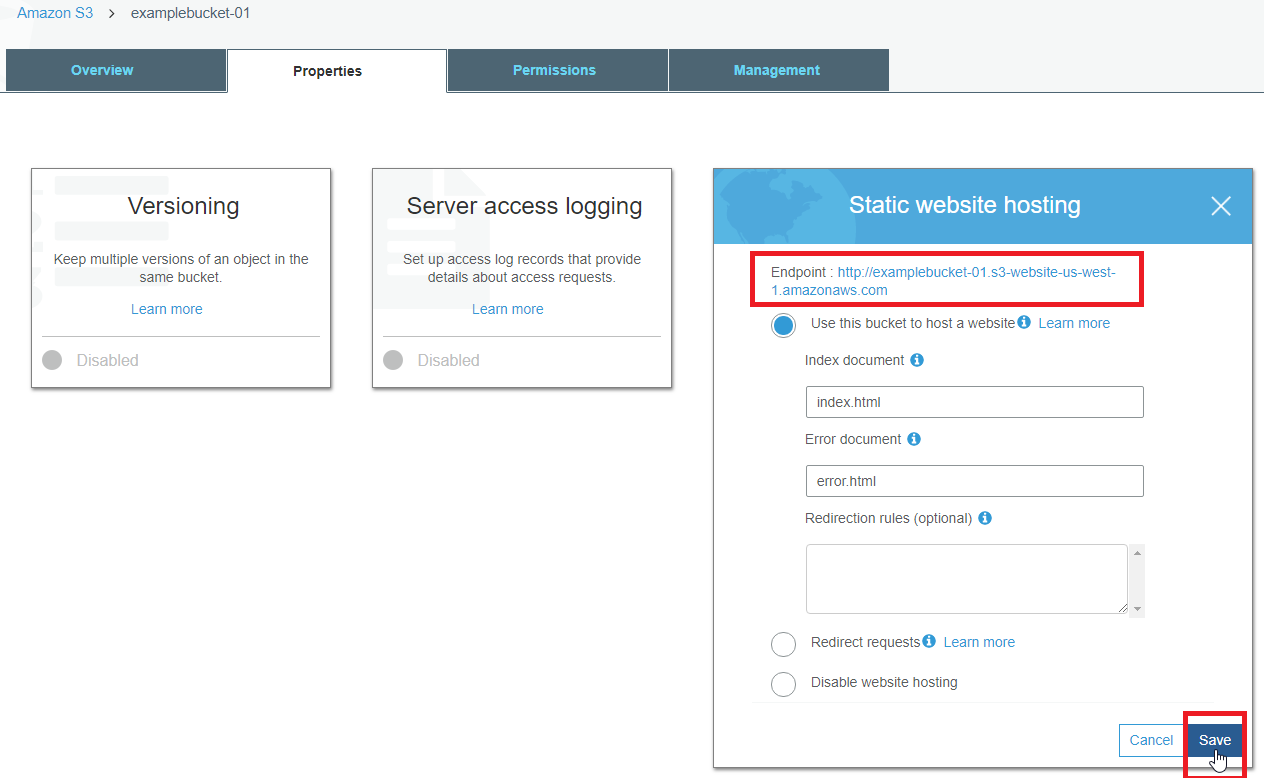Open the Properties tab
Screen dimensions: 1264x778
click(x=337, y=70)
